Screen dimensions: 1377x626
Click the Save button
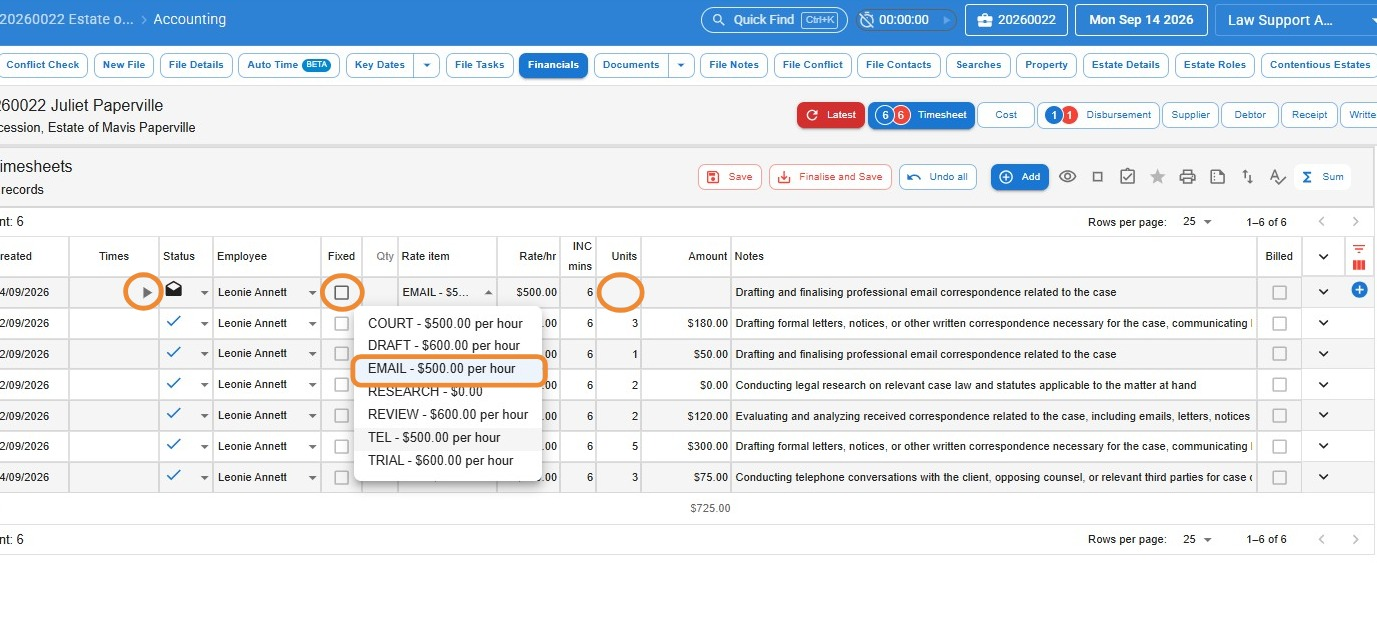tap(730, 177)
